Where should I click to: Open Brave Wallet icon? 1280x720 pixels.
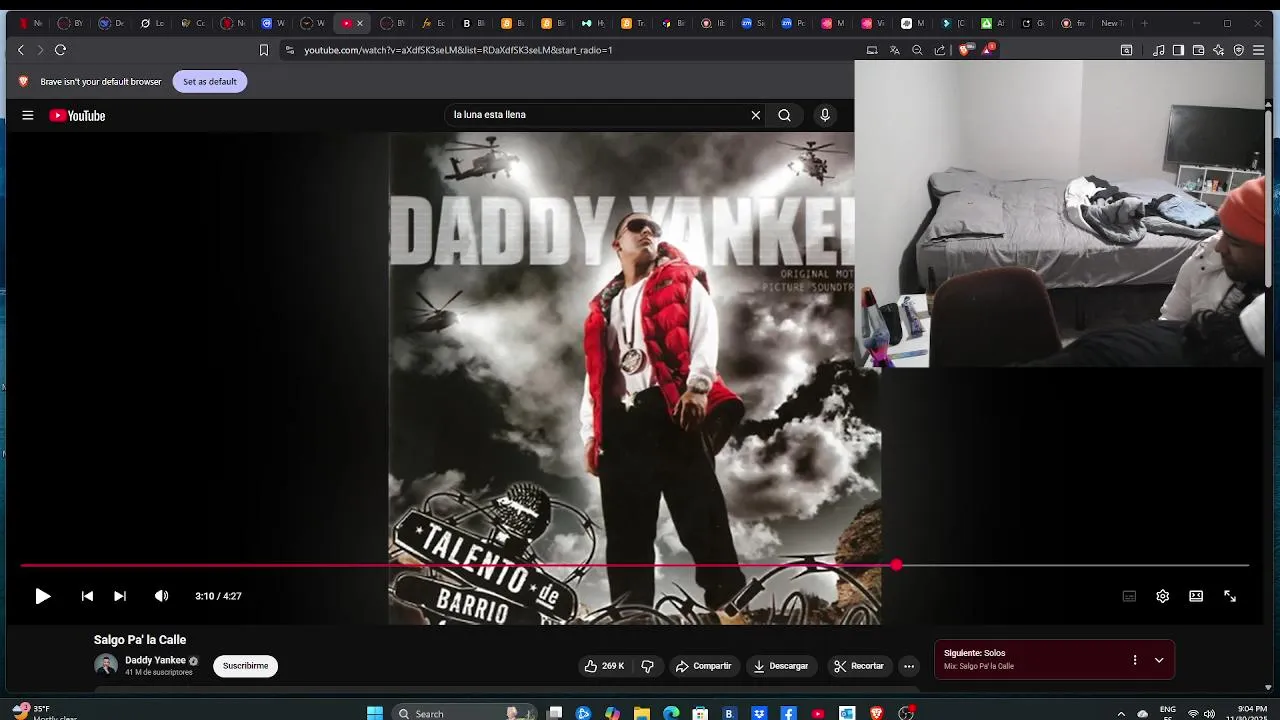pos(1198,50)
